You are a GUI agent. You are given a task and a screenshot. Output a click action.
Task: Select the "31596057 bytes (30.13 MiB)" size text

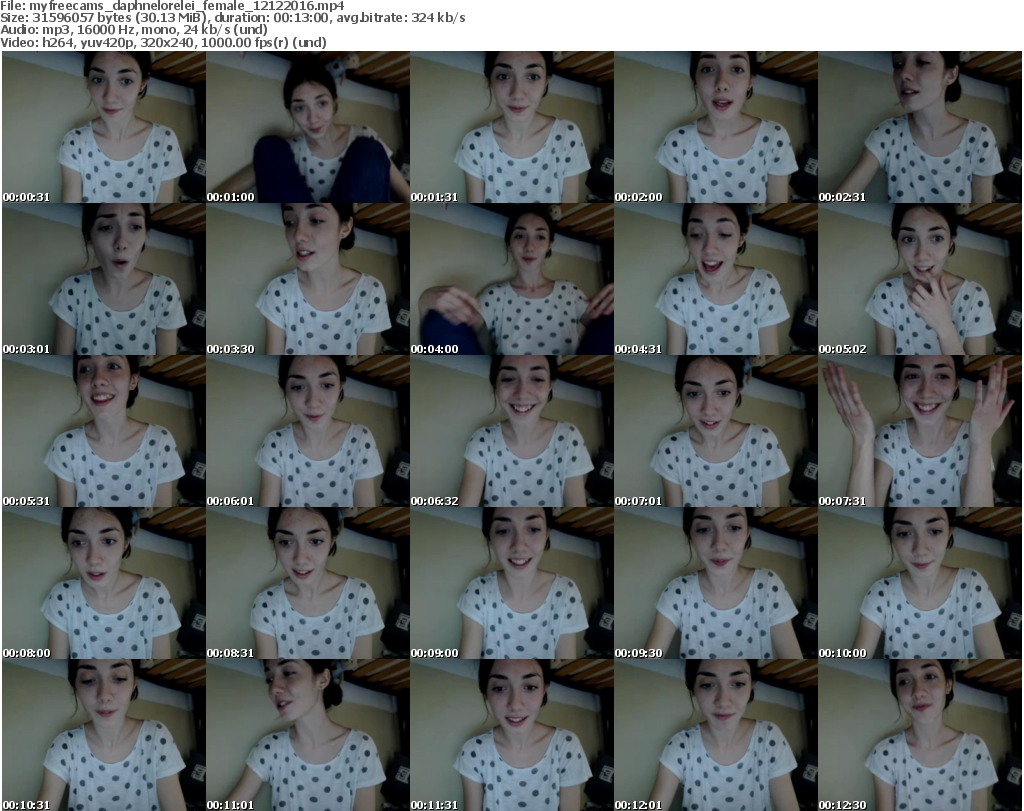120,18
